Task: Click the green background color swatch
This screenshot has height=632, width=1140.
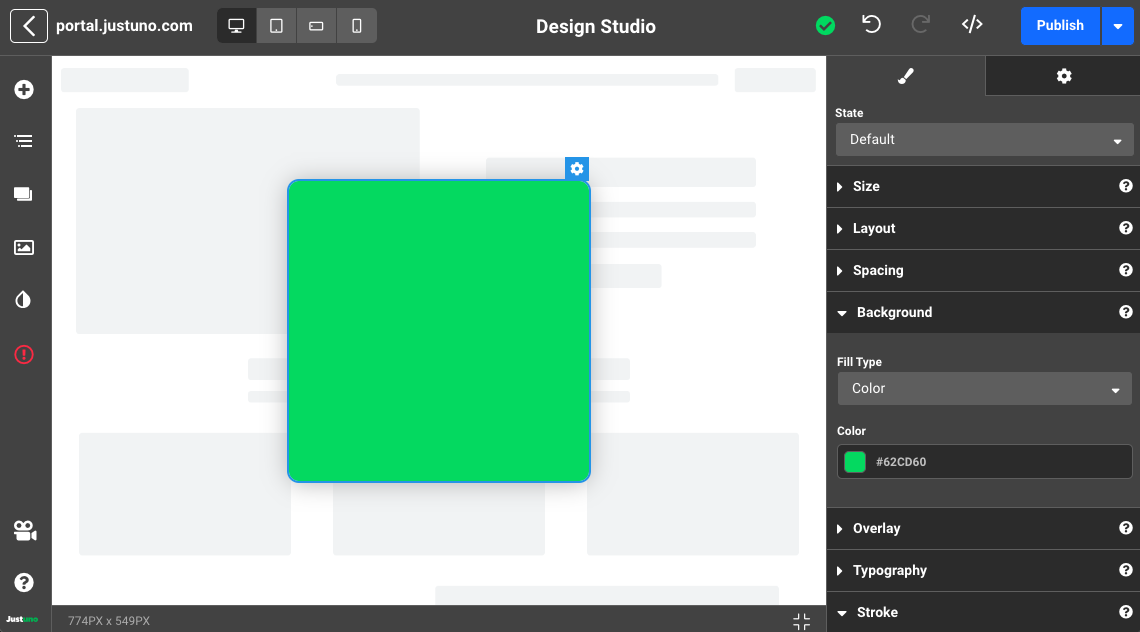Action: [x=855, y=462]
